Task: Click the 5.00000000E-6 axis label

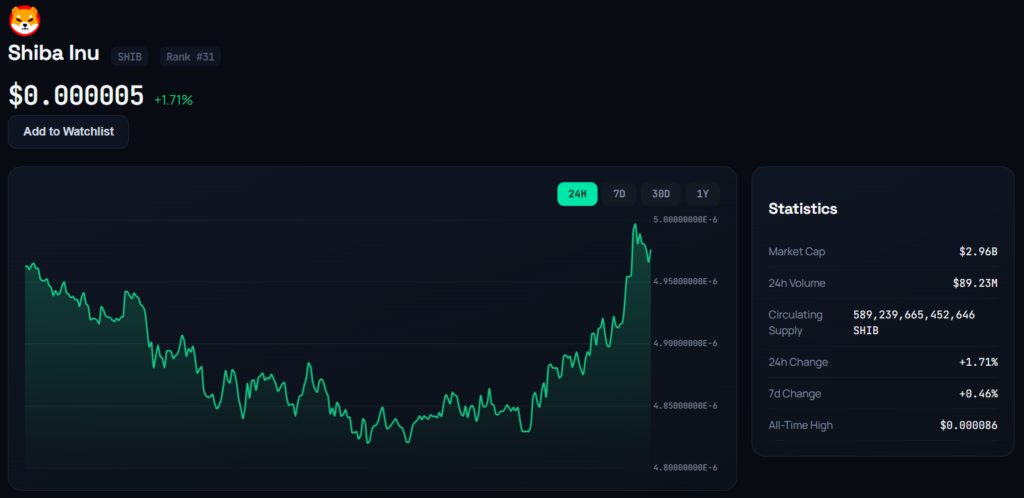Action: (686, 219)
